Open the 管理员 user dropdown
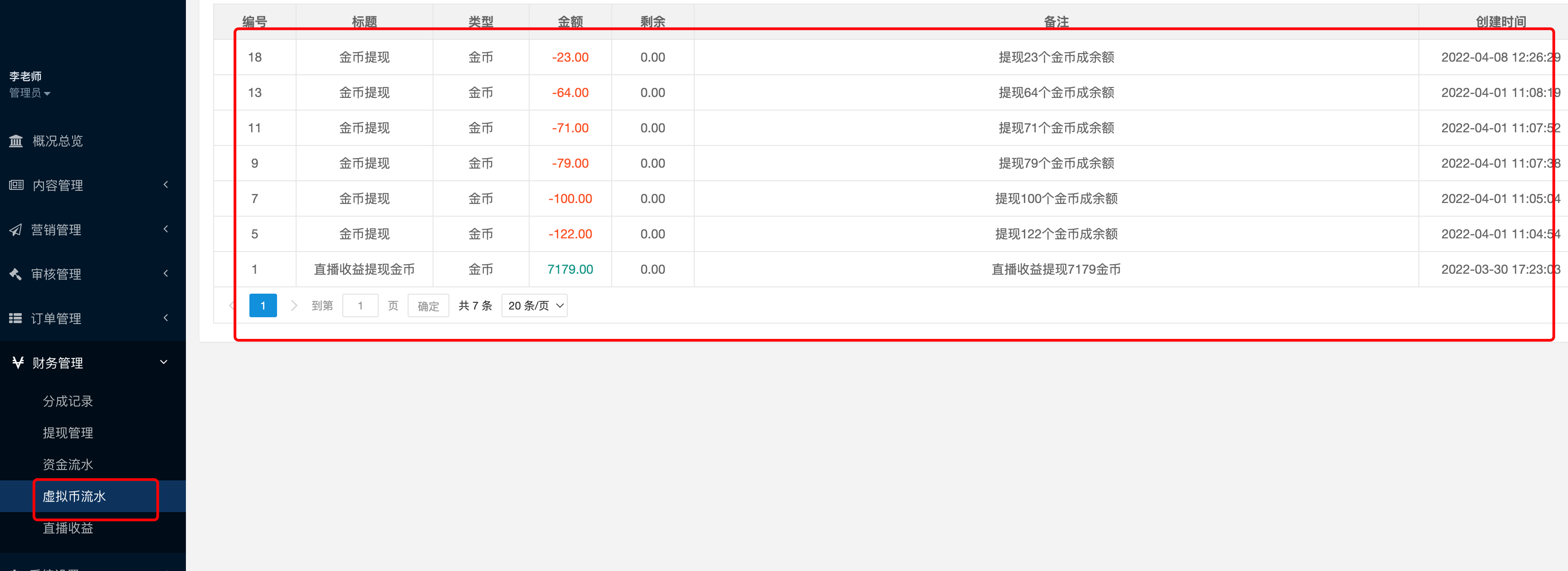1568x571 pixels. click(x=29, y=93)
